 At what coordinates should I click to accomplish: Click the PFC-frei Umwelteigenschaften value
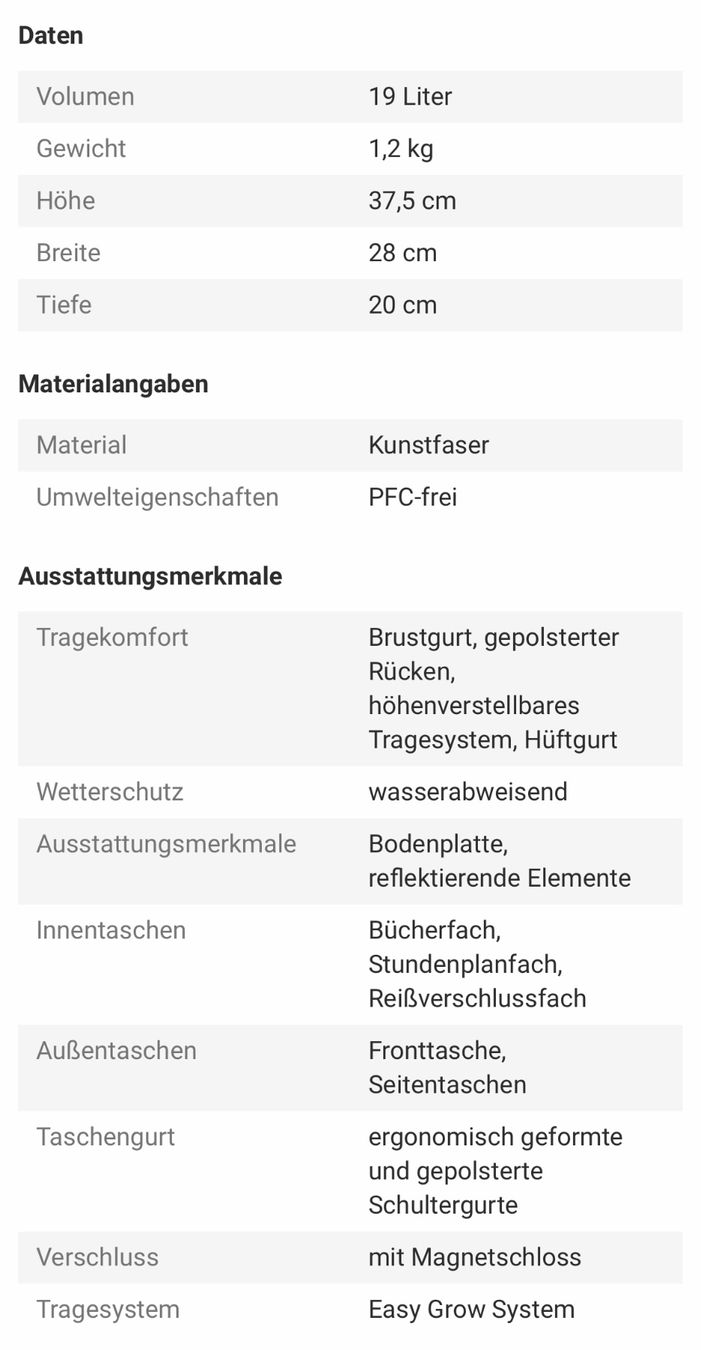pyautogui.click(x=412, y=497)
